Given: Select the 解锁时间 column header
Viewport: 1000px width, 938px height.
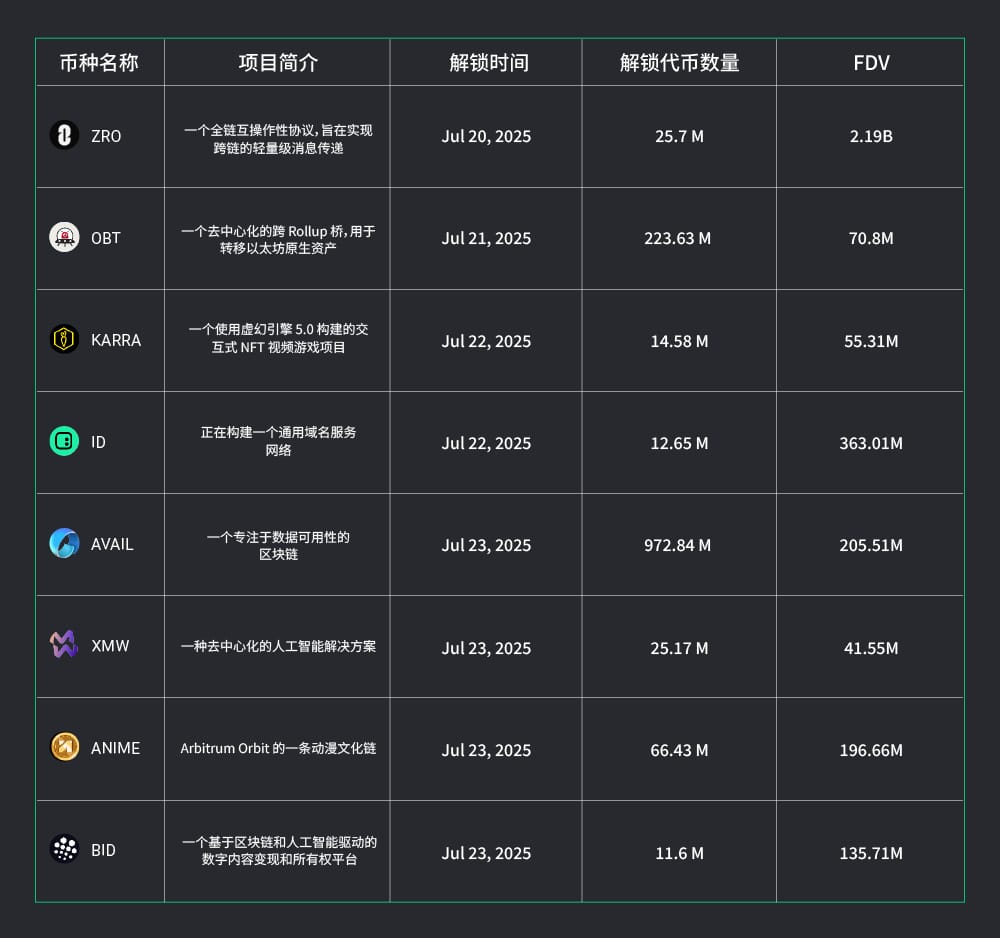Looking at the screenshot, I should [x=489, y=63].
